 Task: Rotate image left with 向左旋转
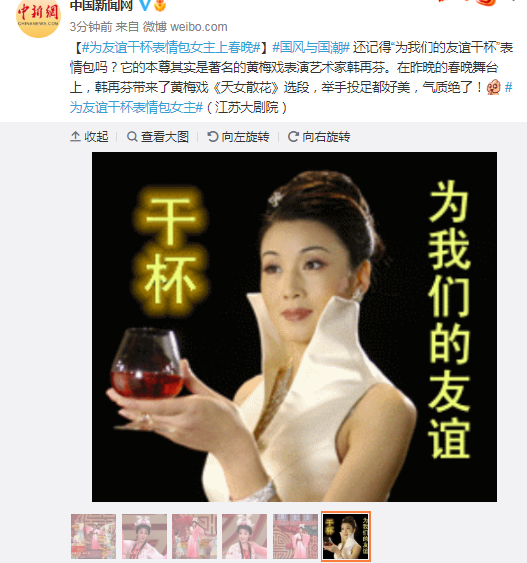(238, 137)
